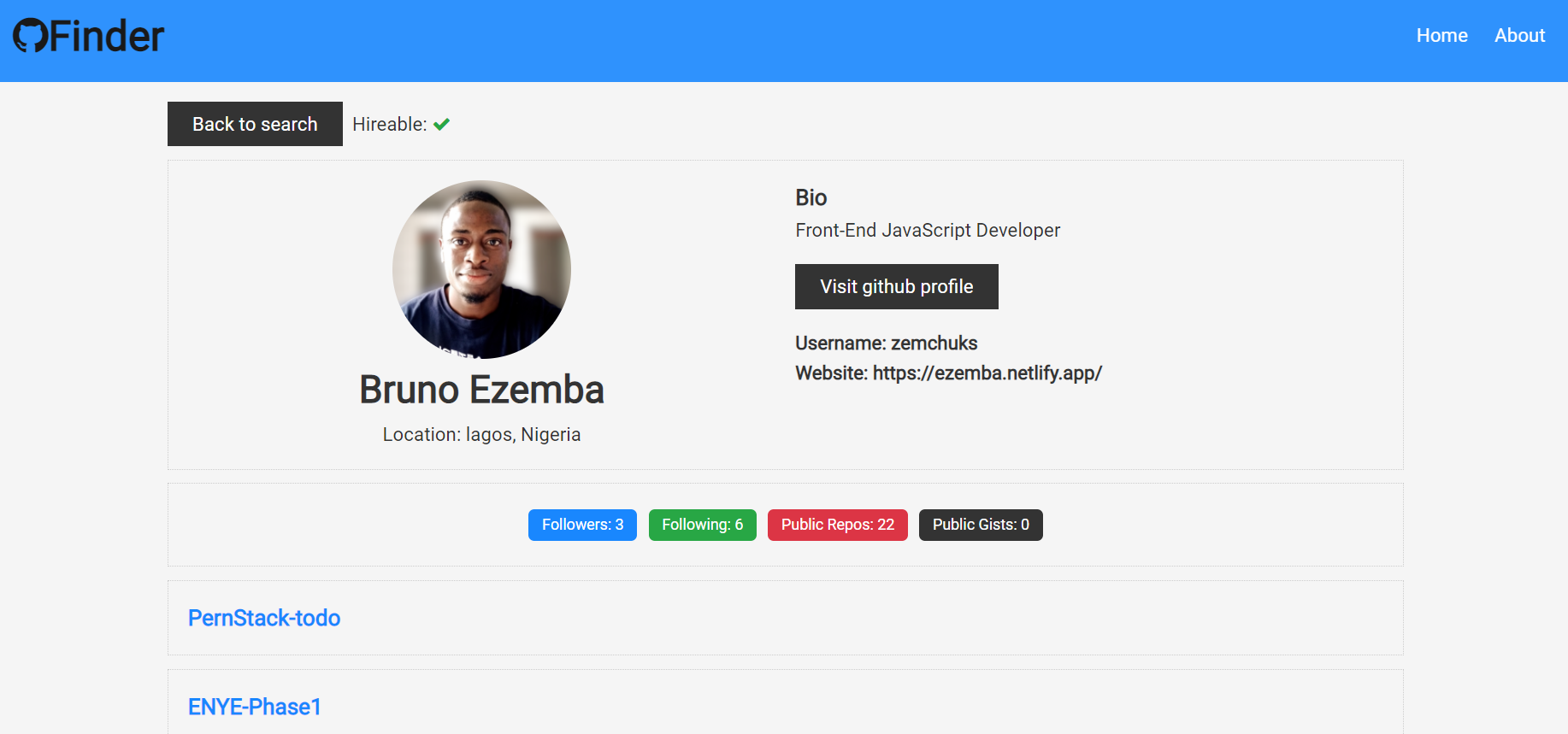The height and width of the screenshot is (734, 1568).
Task: Click the blue Followers: 3 badge
Action: (x=582, y=525)
